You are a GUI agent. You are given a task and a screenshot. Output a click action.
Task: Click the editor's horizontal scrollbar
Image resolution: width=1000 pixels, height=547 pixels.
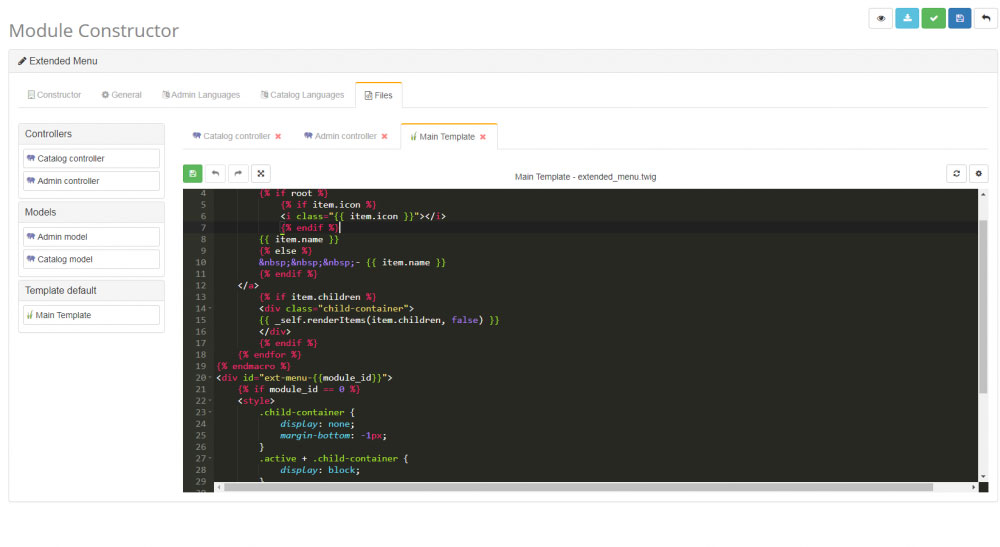tap(578, 487)
